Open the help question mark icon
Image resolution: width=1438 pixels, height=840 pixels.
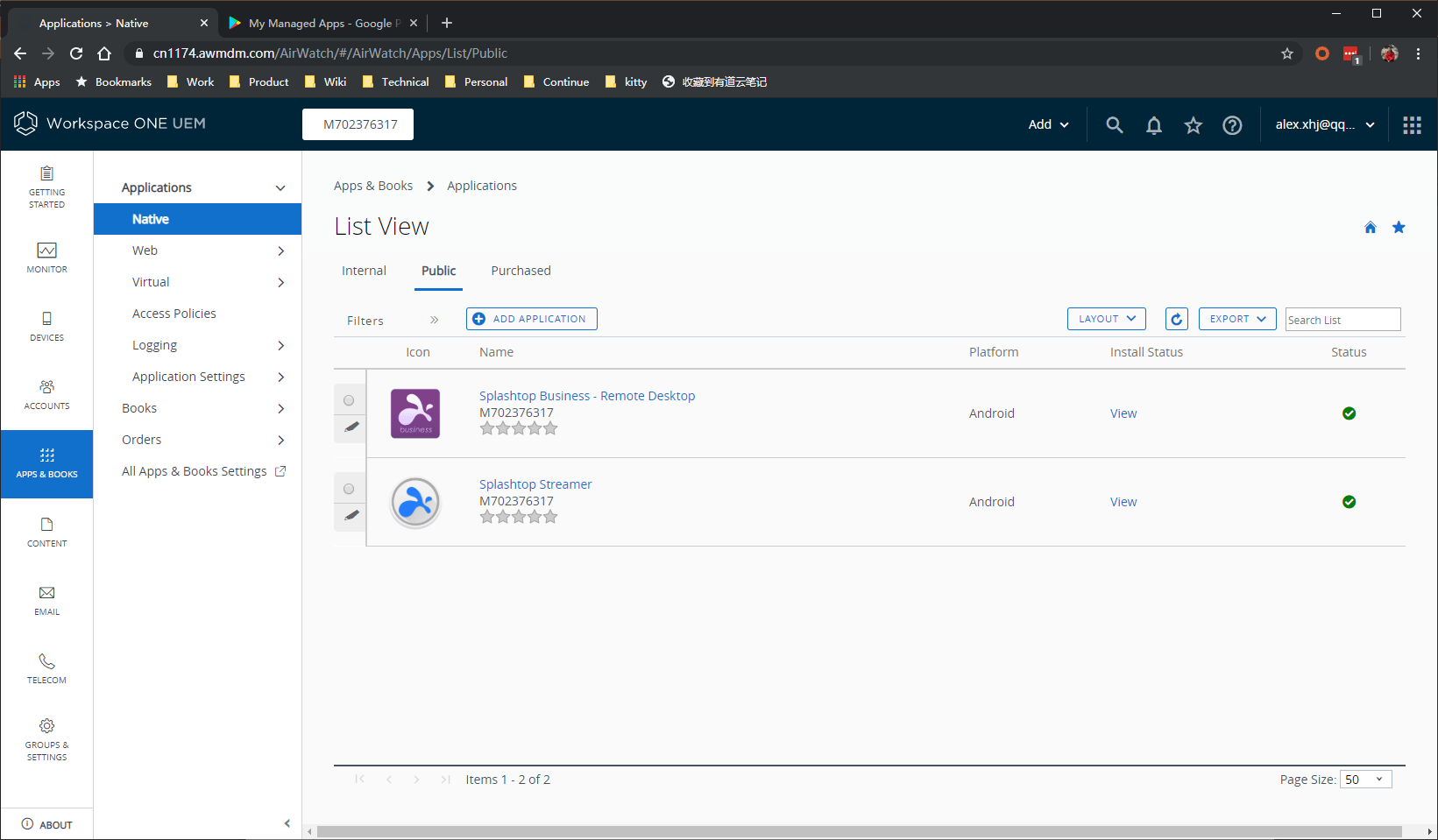(1232, 124)
